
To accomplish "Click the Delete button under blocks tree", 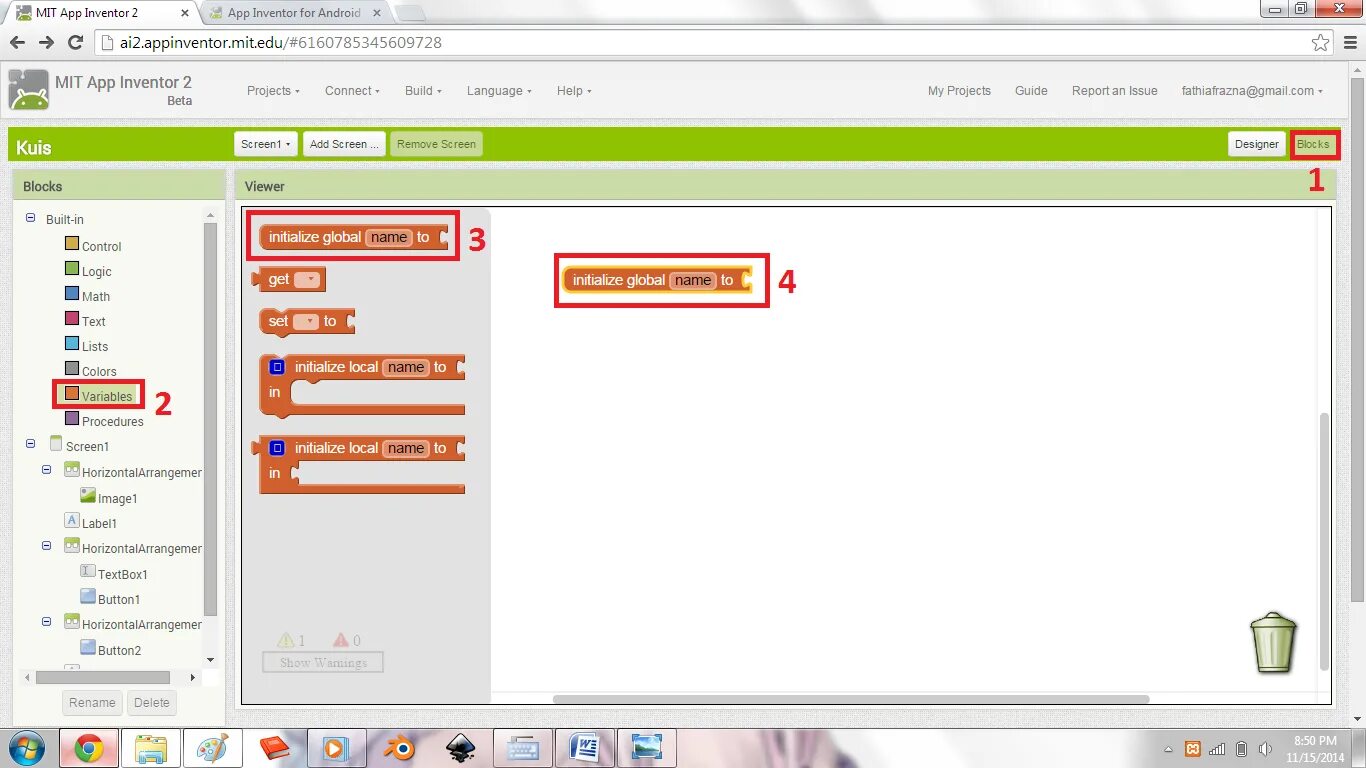I will [x=152, y=703].
